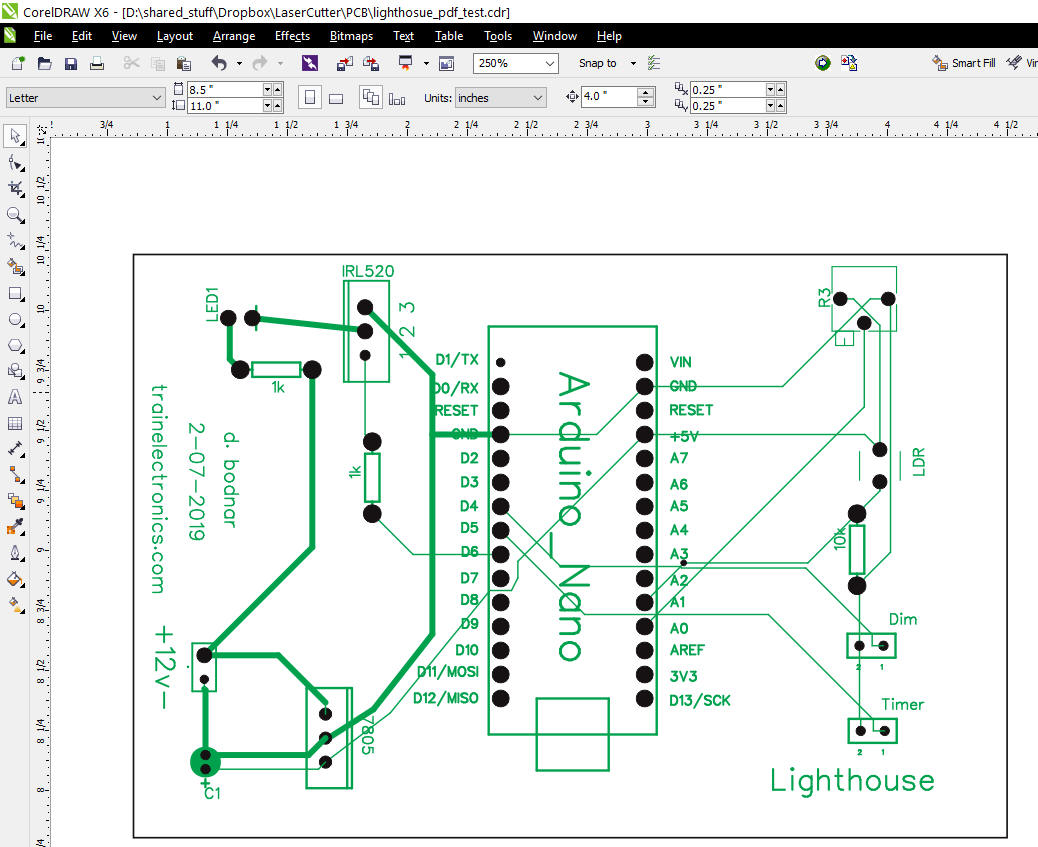Click the Print icon in toolbar
The width and height of the screenshot is (1038, 847).
pos(97,63)
